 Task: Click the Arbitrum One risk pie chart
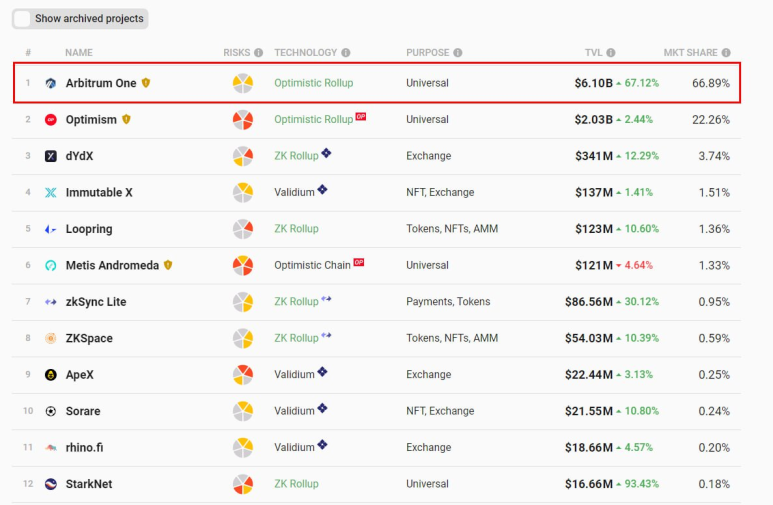243,83
